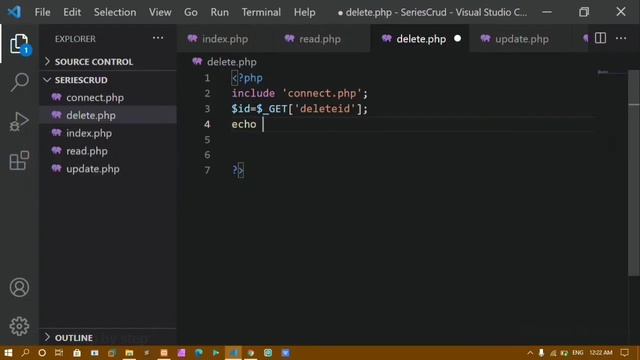The width and height of the screenshot is (640, 360).
Task: Click the 'deleteid' string on line 3
Action: 325,109
